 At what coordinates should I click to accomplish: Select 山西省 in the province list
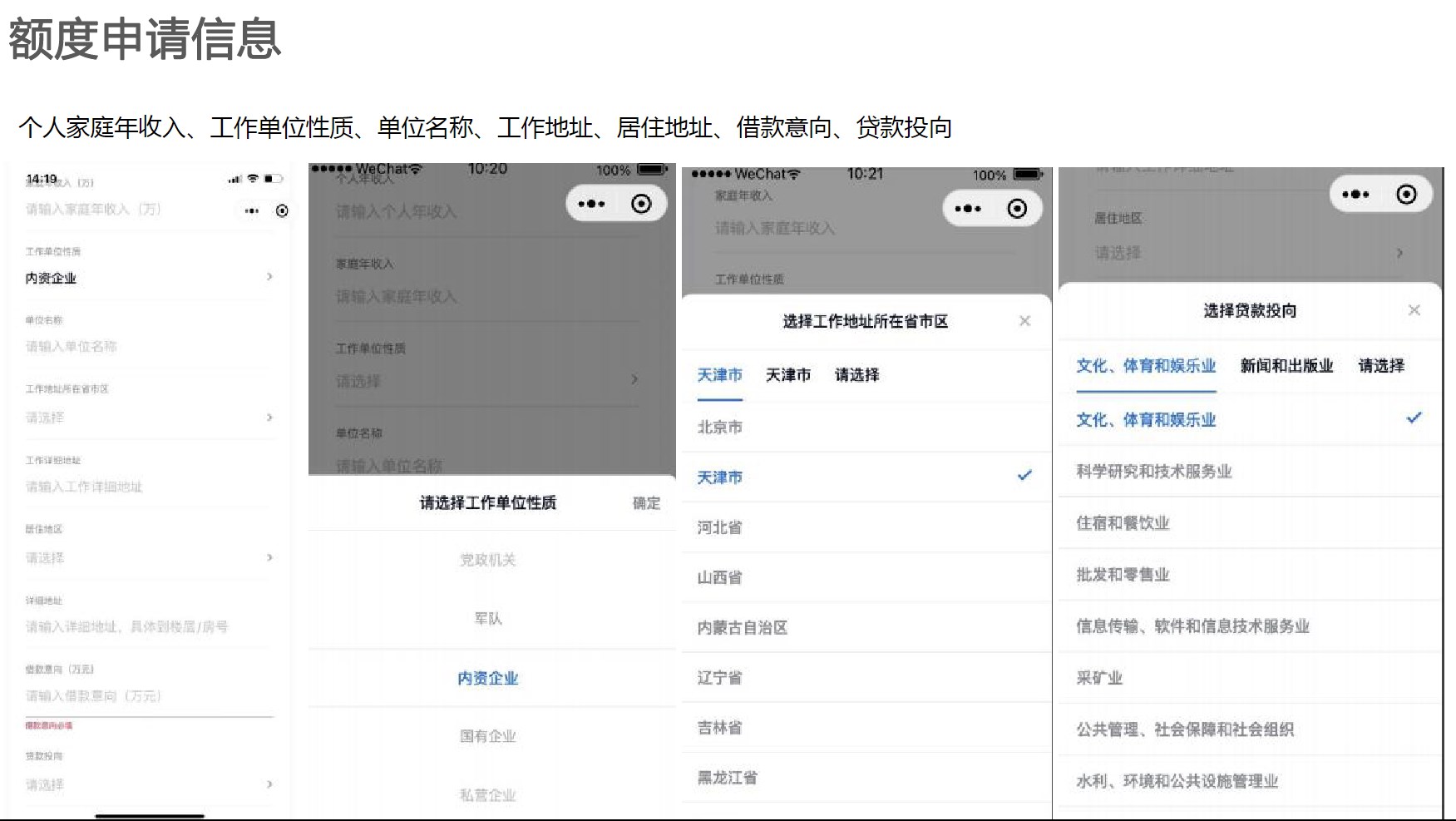tap(866, 577)
